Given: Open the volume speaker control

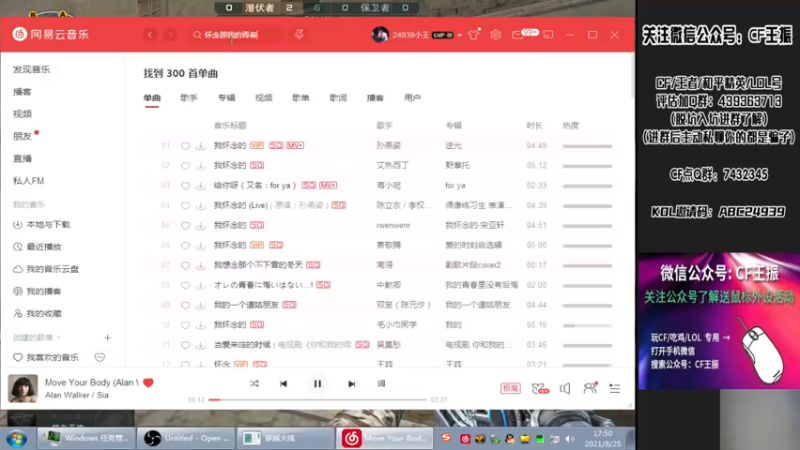Looking at the screenshot, I should [565, 388].
